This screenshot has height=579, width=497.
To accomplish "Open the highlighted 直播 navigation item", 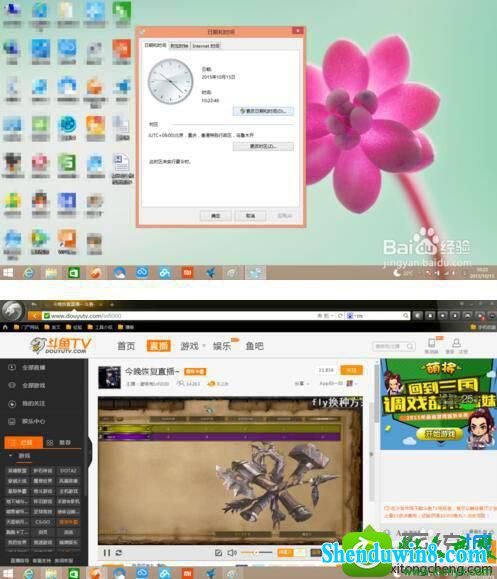I will pyautogui.click(x=159, y=346).
